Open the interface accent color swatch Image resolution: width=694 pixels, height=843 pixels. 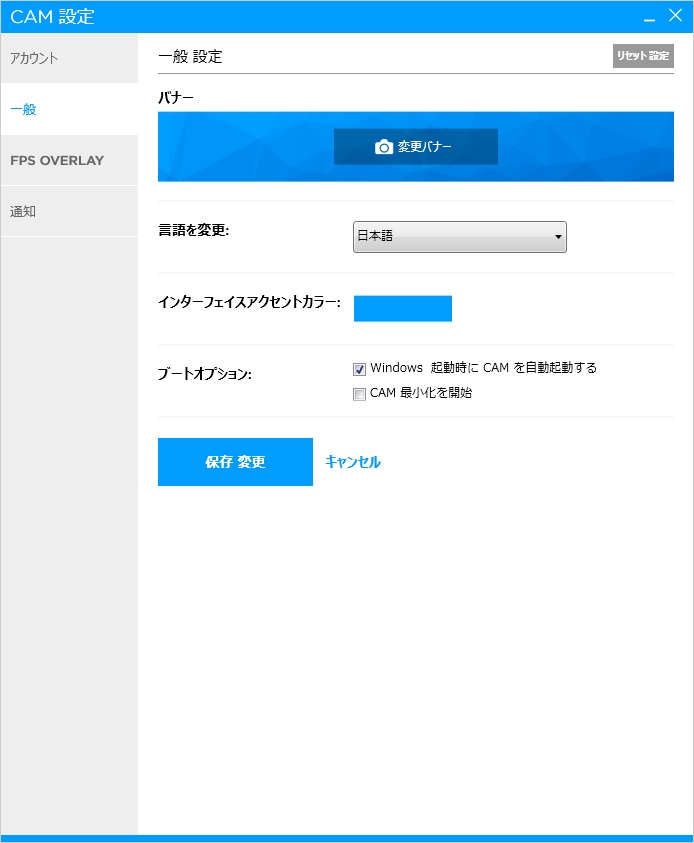403,309
